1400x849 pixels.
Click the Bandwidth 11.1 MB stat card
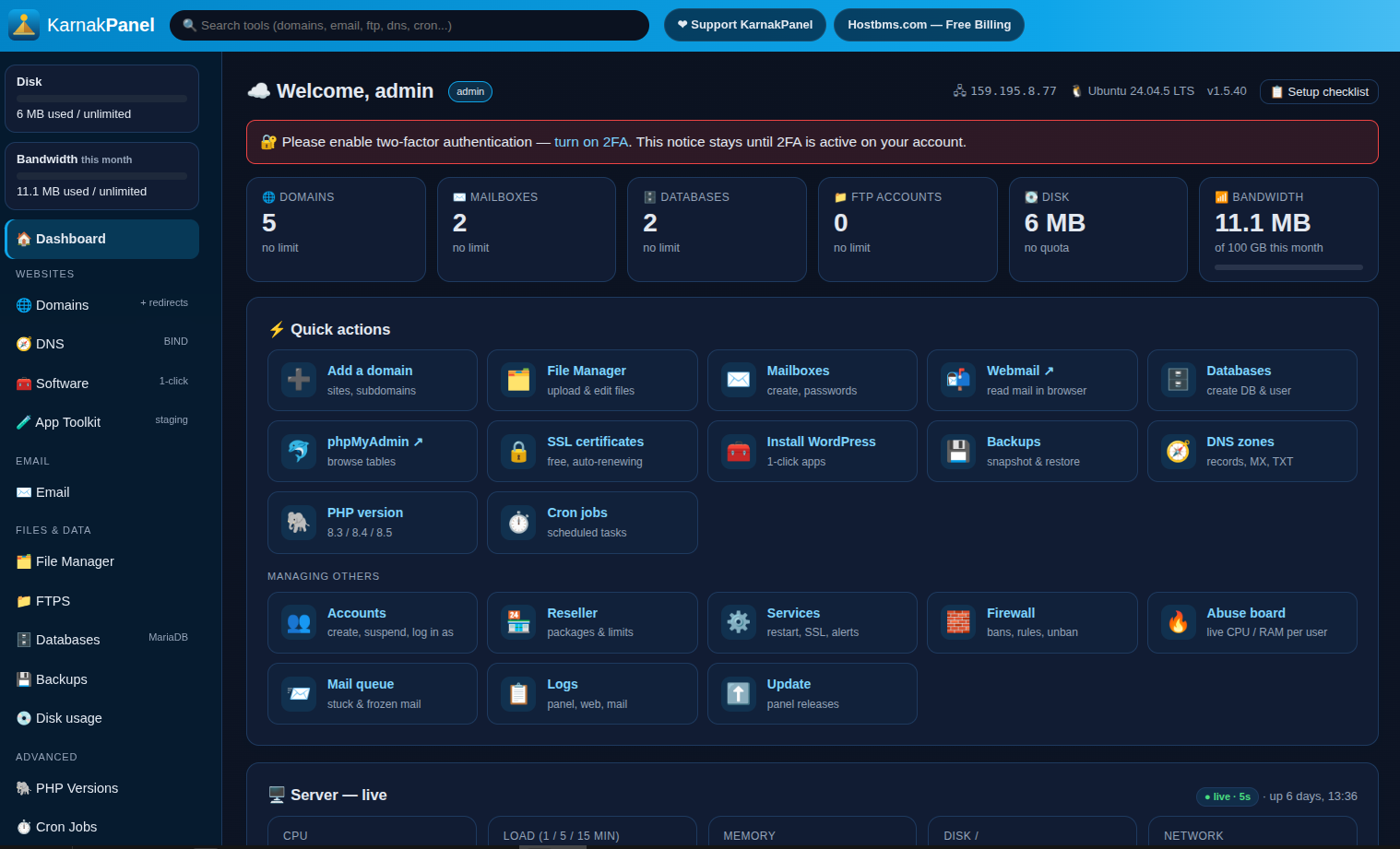point(1288,230)
